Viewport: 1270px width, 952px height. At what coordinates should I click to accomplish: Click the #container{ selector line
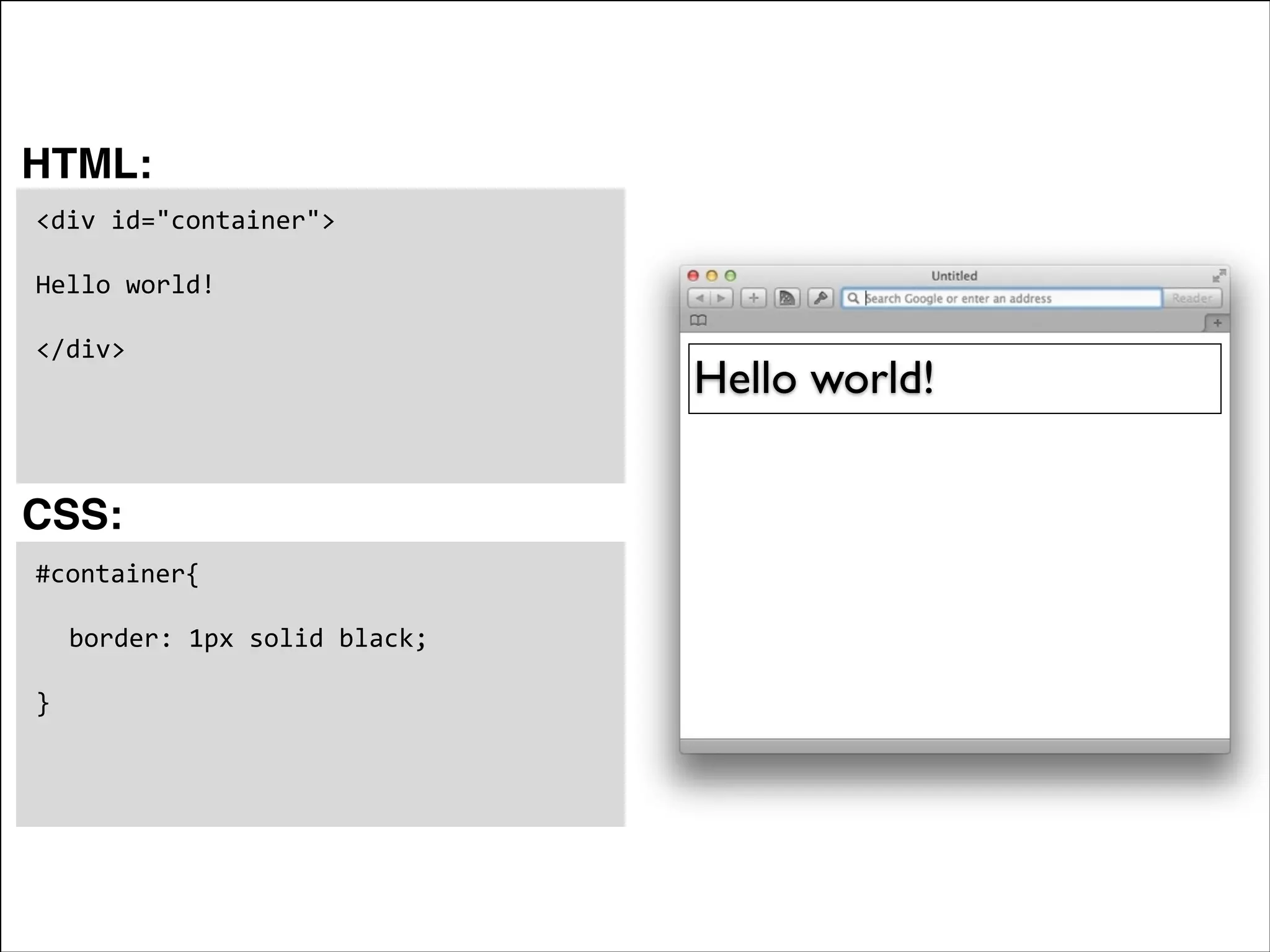(x=117, y=574)
